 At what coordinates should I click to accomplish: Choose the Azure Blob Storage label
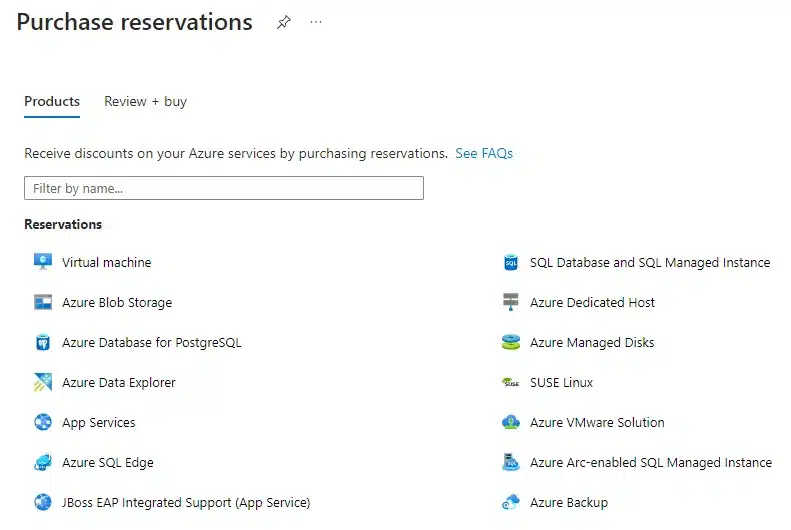117,303
